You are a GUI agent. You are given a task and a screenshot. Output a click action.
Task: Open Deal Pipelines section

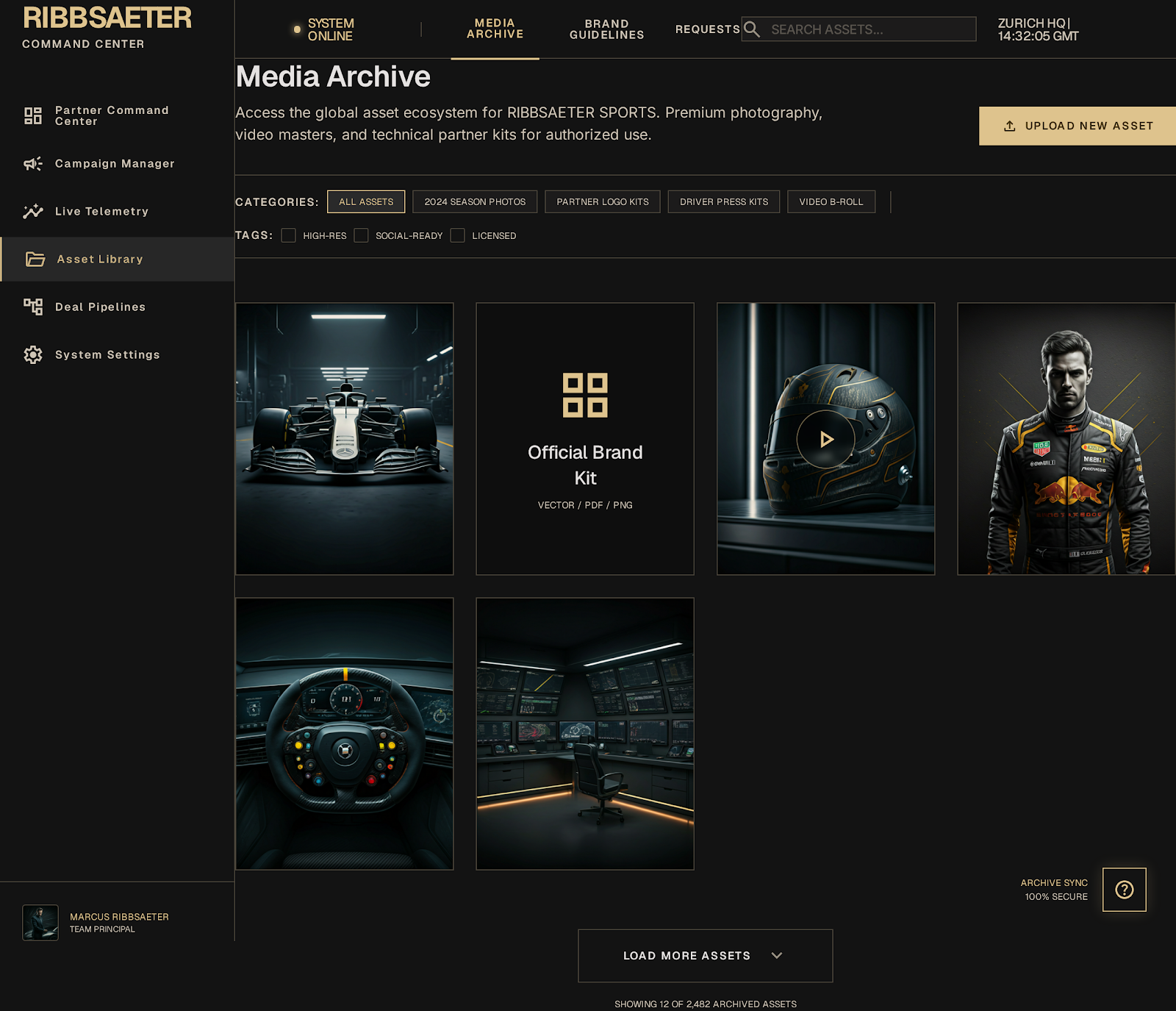[118, 307]
